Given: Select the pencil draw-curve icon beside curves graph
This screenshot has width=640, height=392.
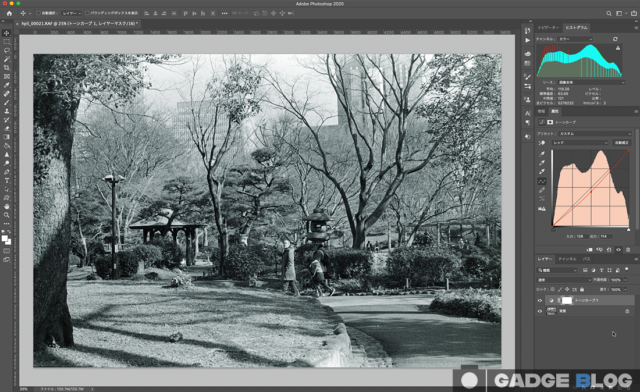Looking at the screenshot, I should click(542, 190).
